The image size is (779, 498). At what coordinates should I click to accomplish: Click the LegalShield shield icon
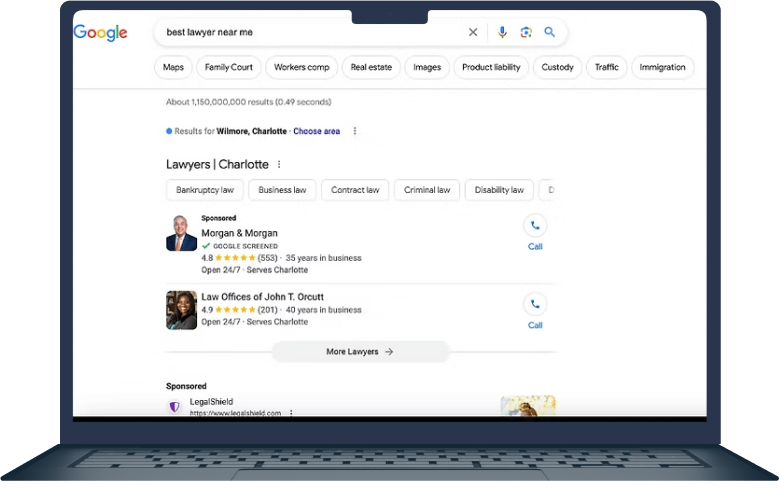point(174,407)
